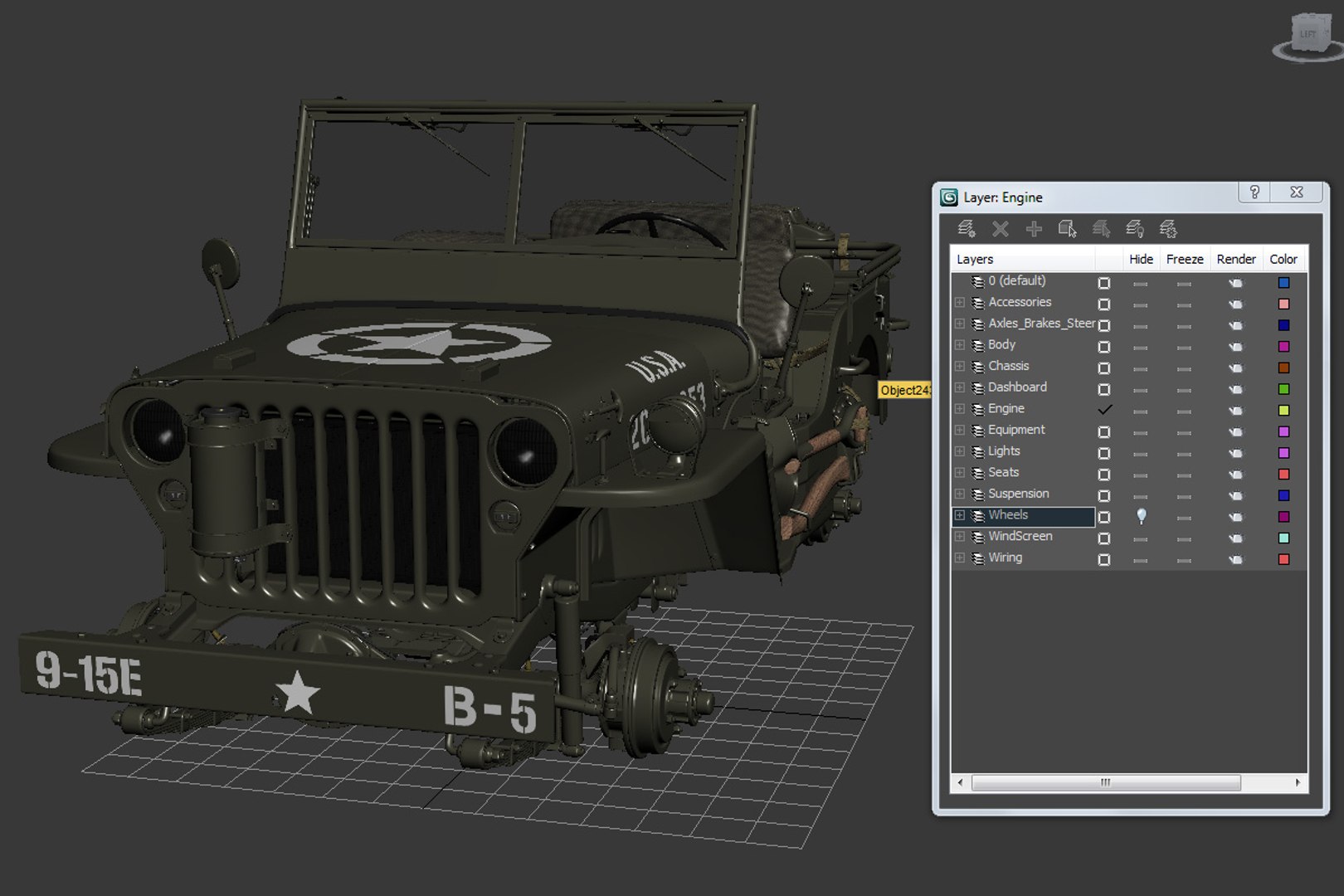Click the Highlight Selected Objects' Layers icon
Screen dimensions: 1344x896
point(1101,229)
